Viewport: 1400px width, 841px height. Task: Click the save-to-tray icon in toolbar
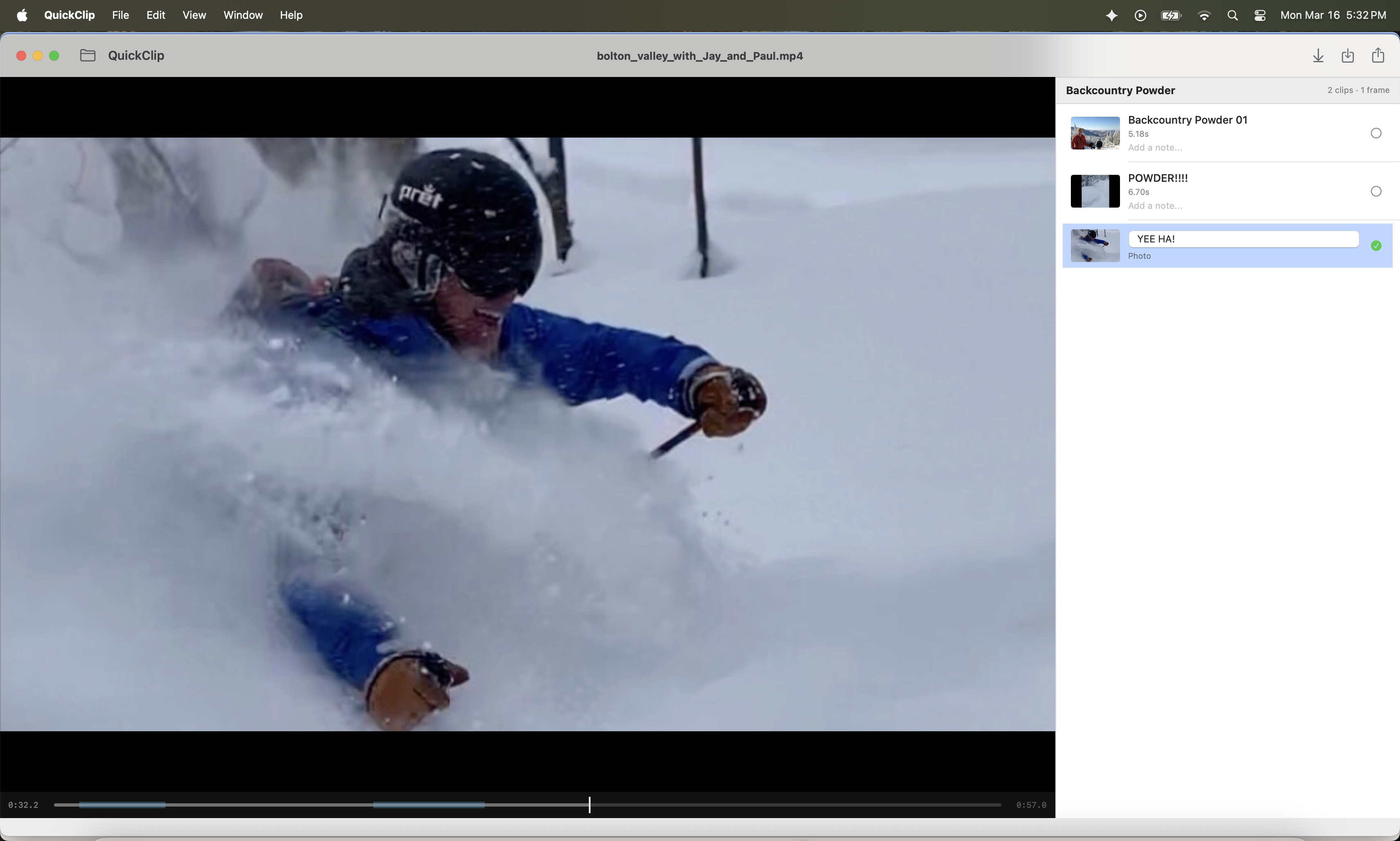click(x=1348, y=56)
